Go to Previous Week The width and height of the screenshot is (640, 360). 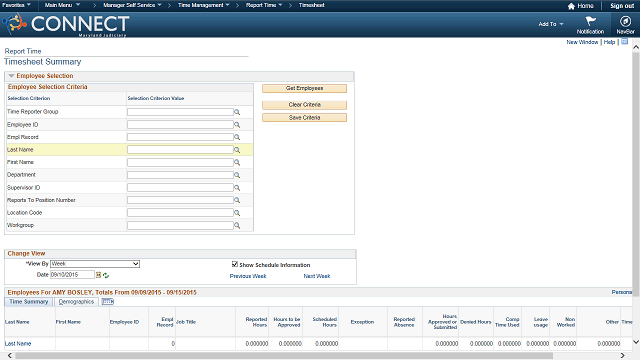pyautogui.click(x=248, y=276)
